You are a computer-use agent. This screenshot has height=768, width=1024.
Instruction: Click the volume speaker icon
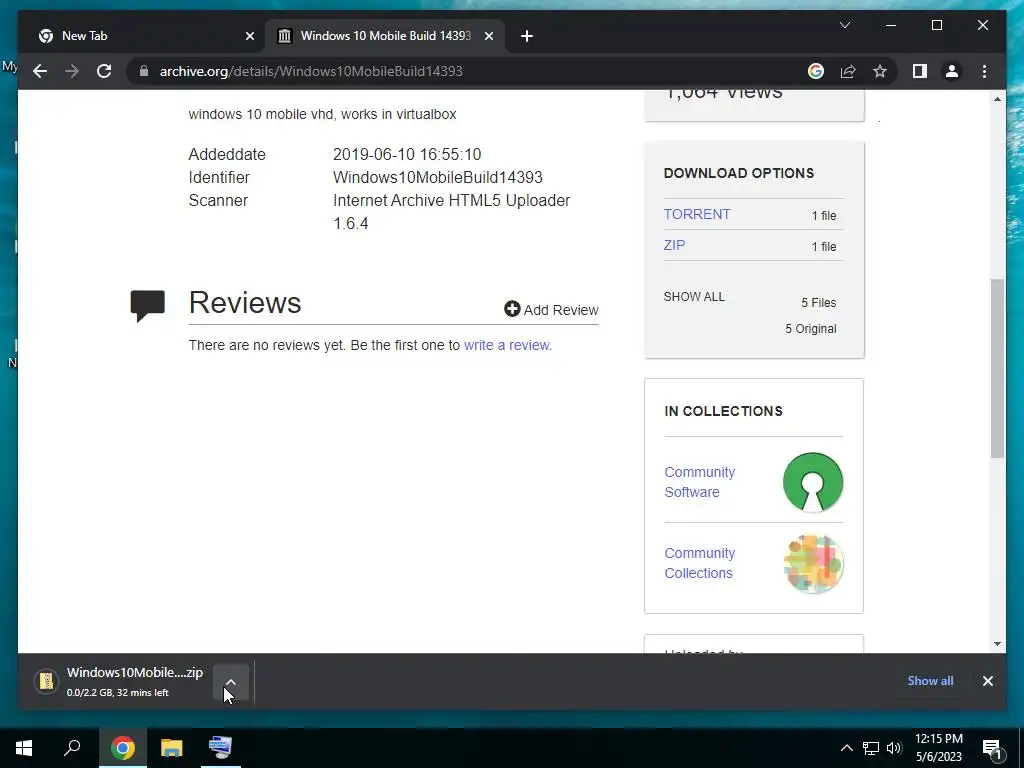(894, 748)
